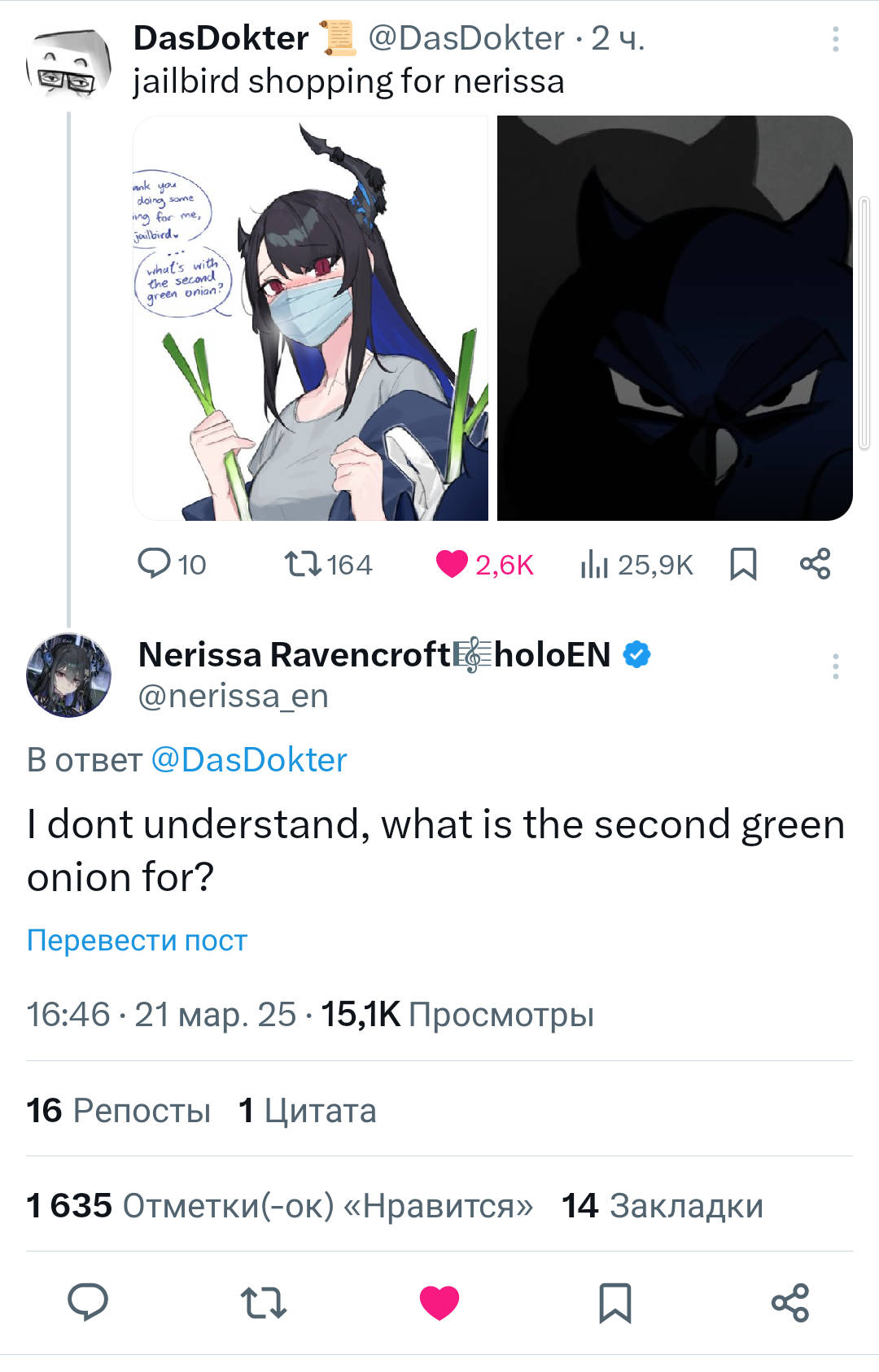View the 1 Цитата list

click(308, 1111)
